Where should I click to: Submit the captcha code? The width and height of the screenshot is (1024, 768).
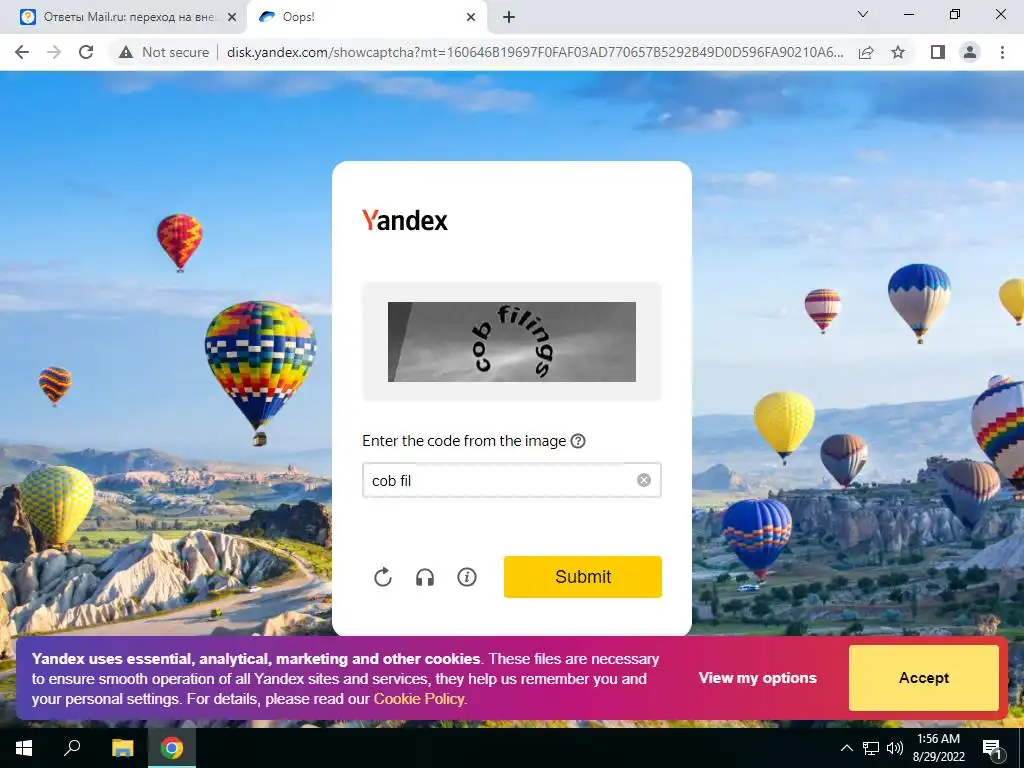tap(583, 577)
